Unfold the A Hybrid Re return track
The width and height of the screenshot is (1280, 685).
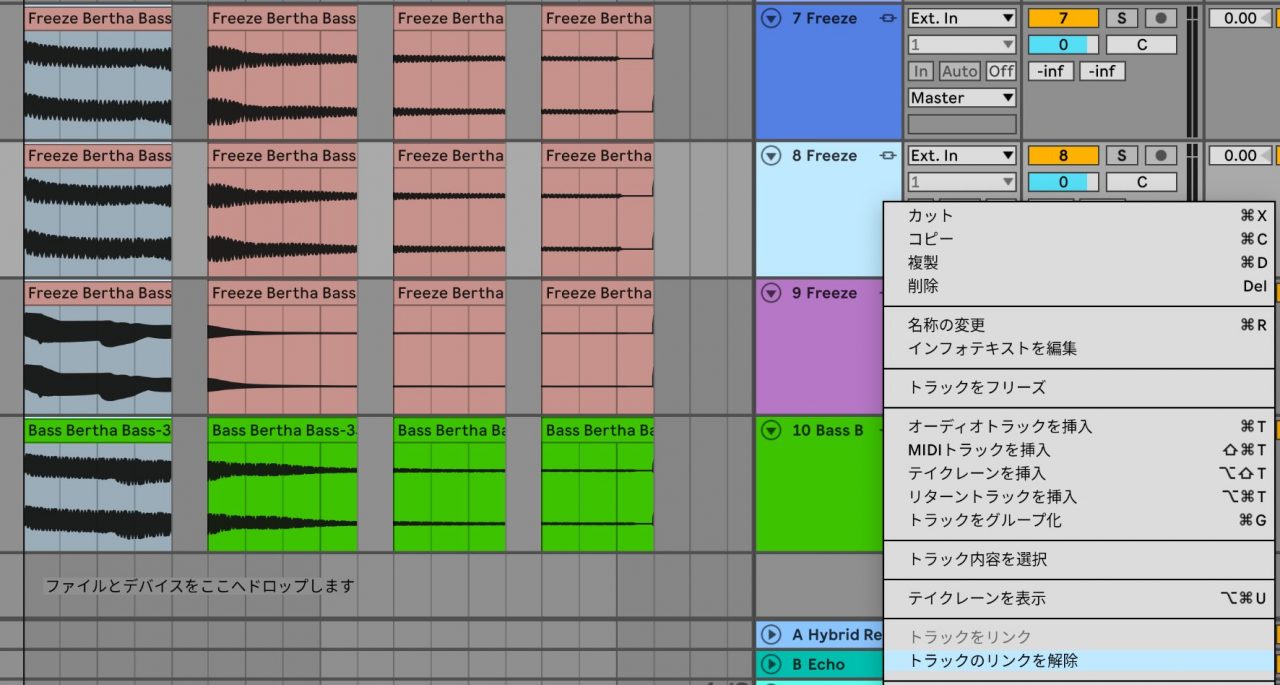(x=770, y=635)
